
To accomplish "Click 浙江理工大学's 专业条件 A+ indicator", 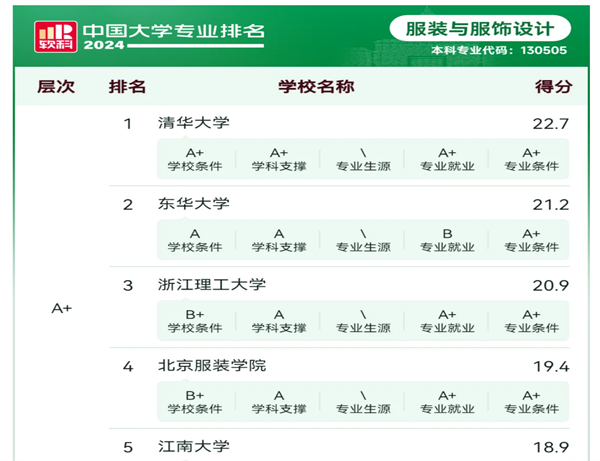I will [x=532, y=321].
